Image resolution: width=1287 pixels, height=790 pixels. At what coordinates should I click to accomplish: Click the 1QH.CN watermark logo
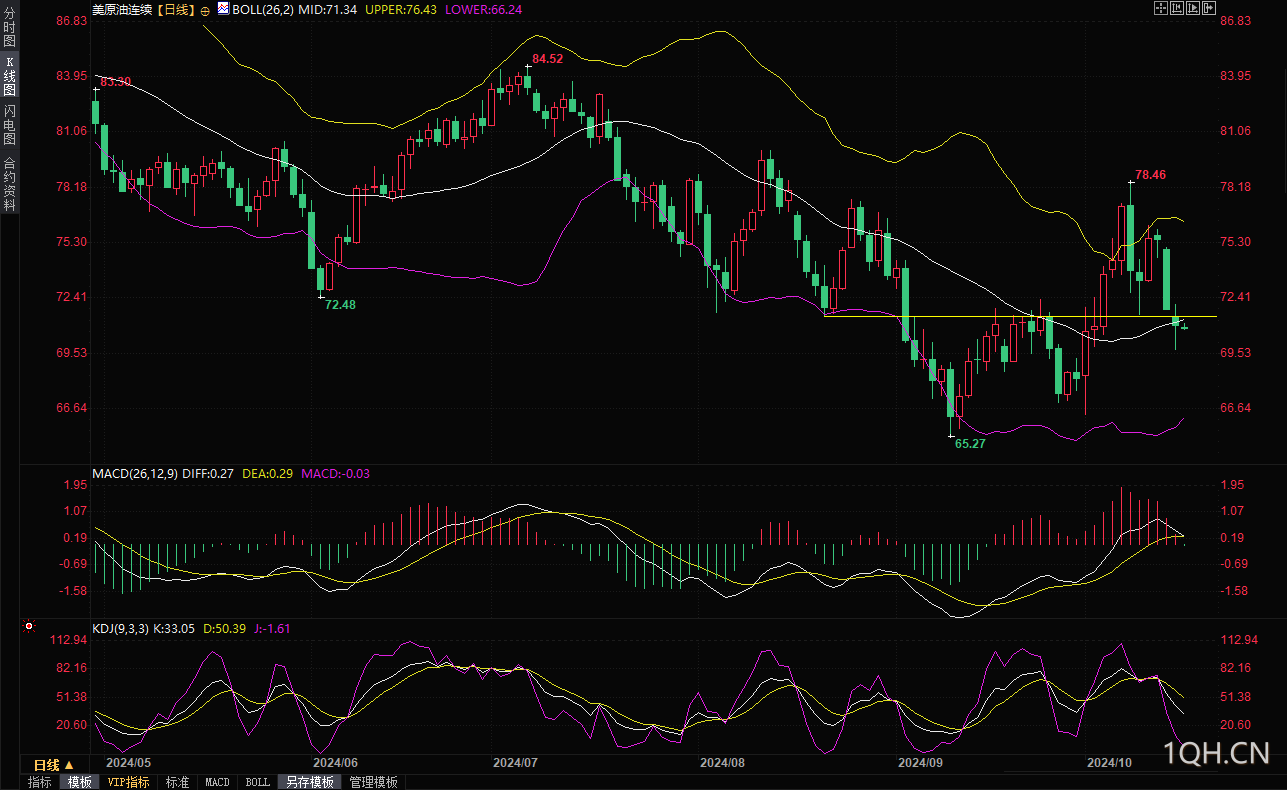click(x=1217, y=753)
